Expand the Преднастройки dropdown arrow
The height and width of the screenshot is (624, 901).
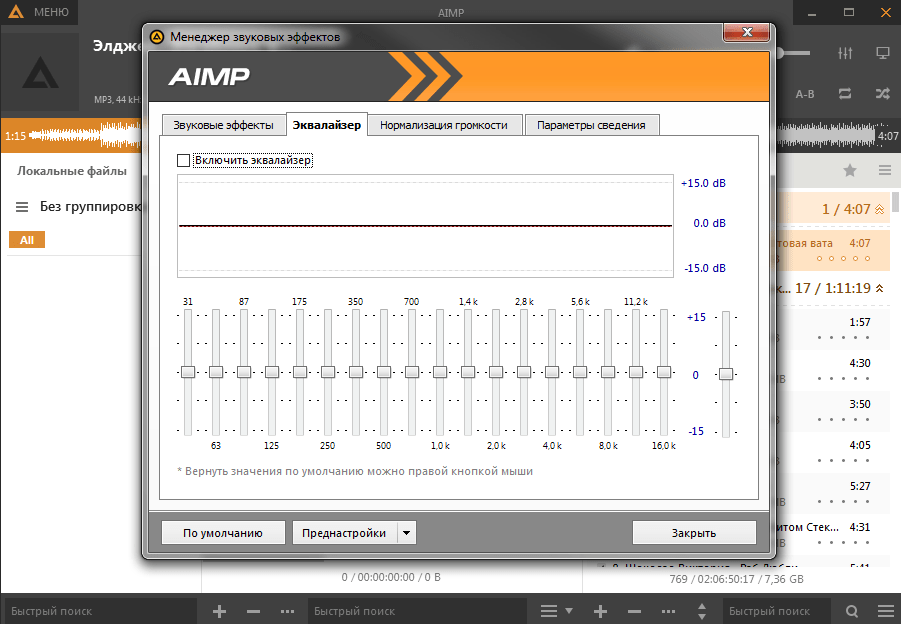point(407,533)
